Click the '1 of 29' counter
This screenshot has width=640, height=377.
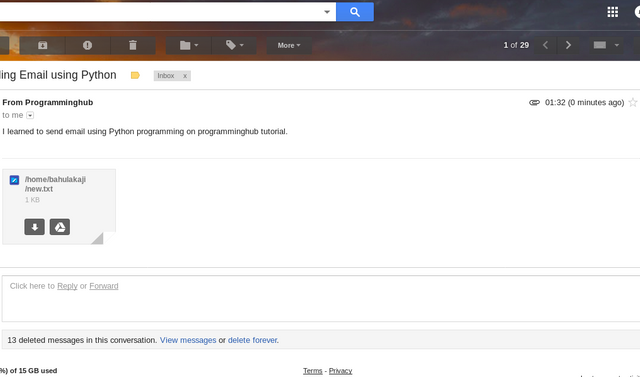516,45
